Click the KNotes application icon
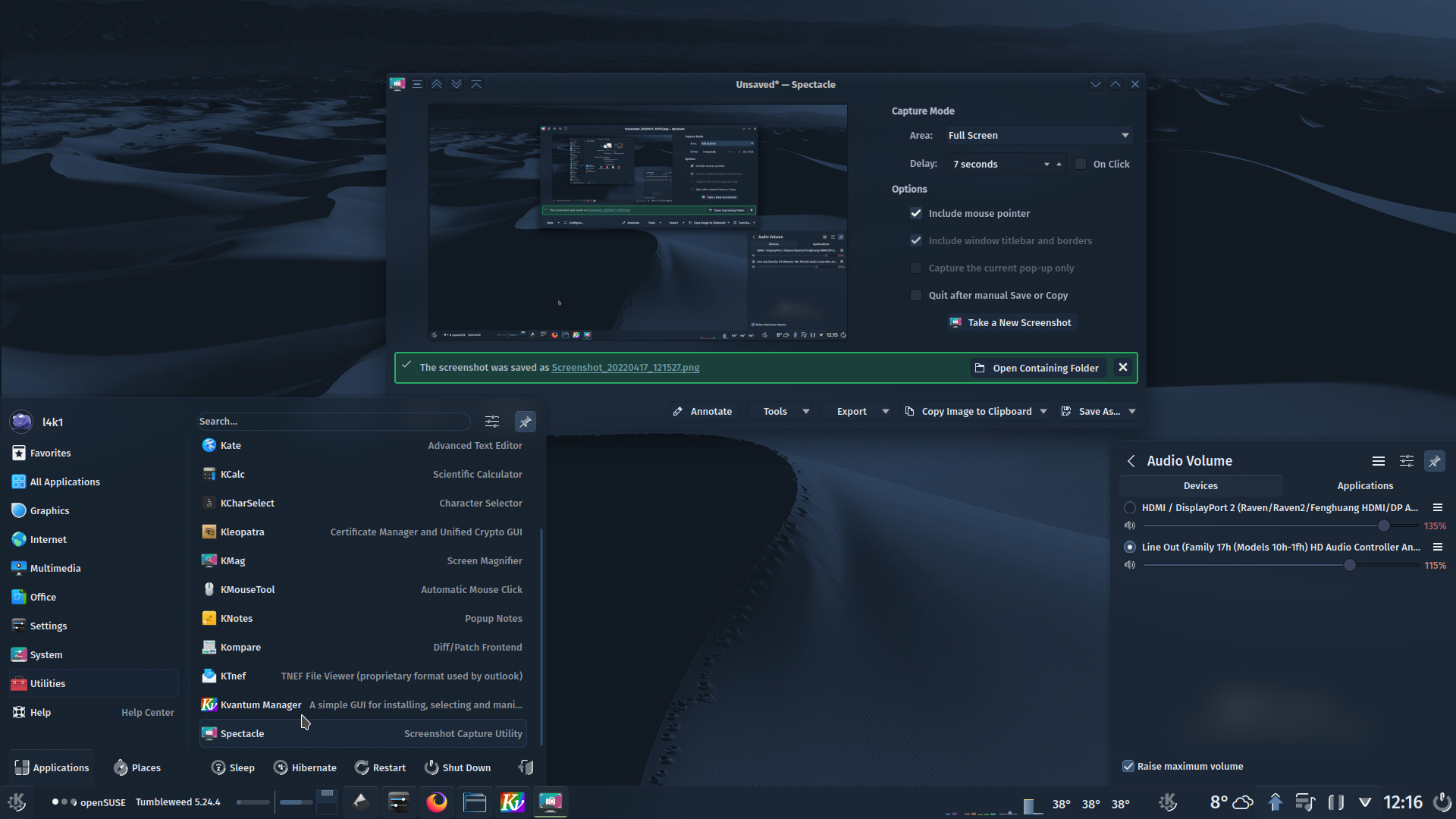This screenshot has height=819, width=1456. tap(209, 618)
